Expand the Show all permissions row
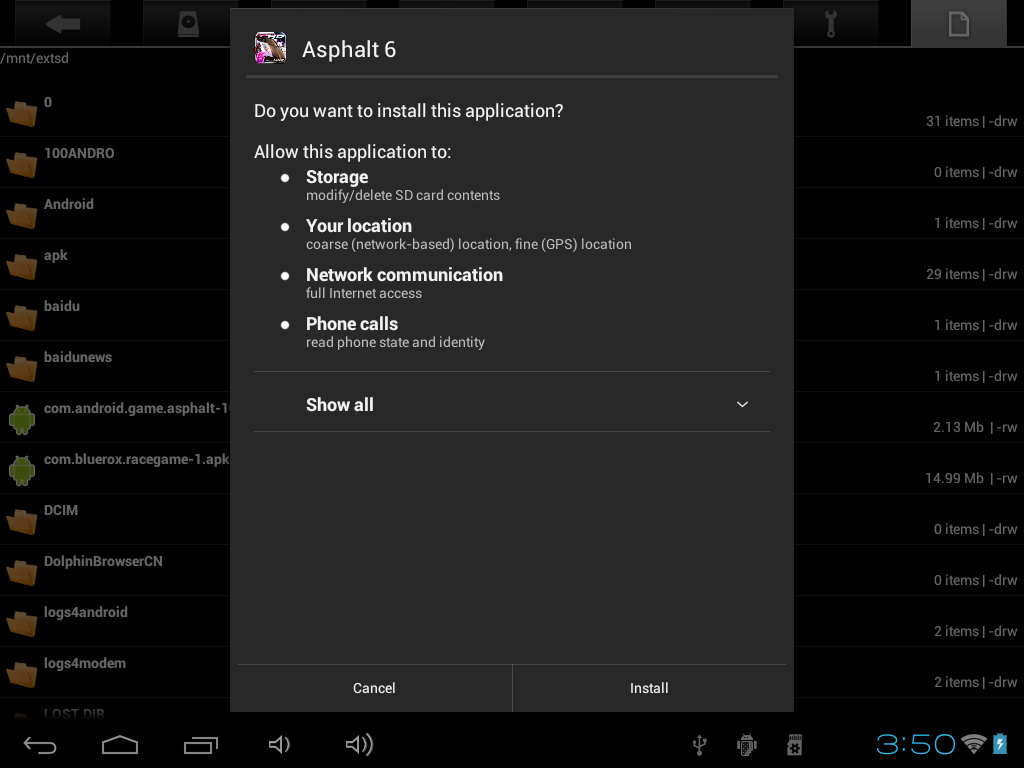The image size is (1024, 768). (x=512, y=405)
